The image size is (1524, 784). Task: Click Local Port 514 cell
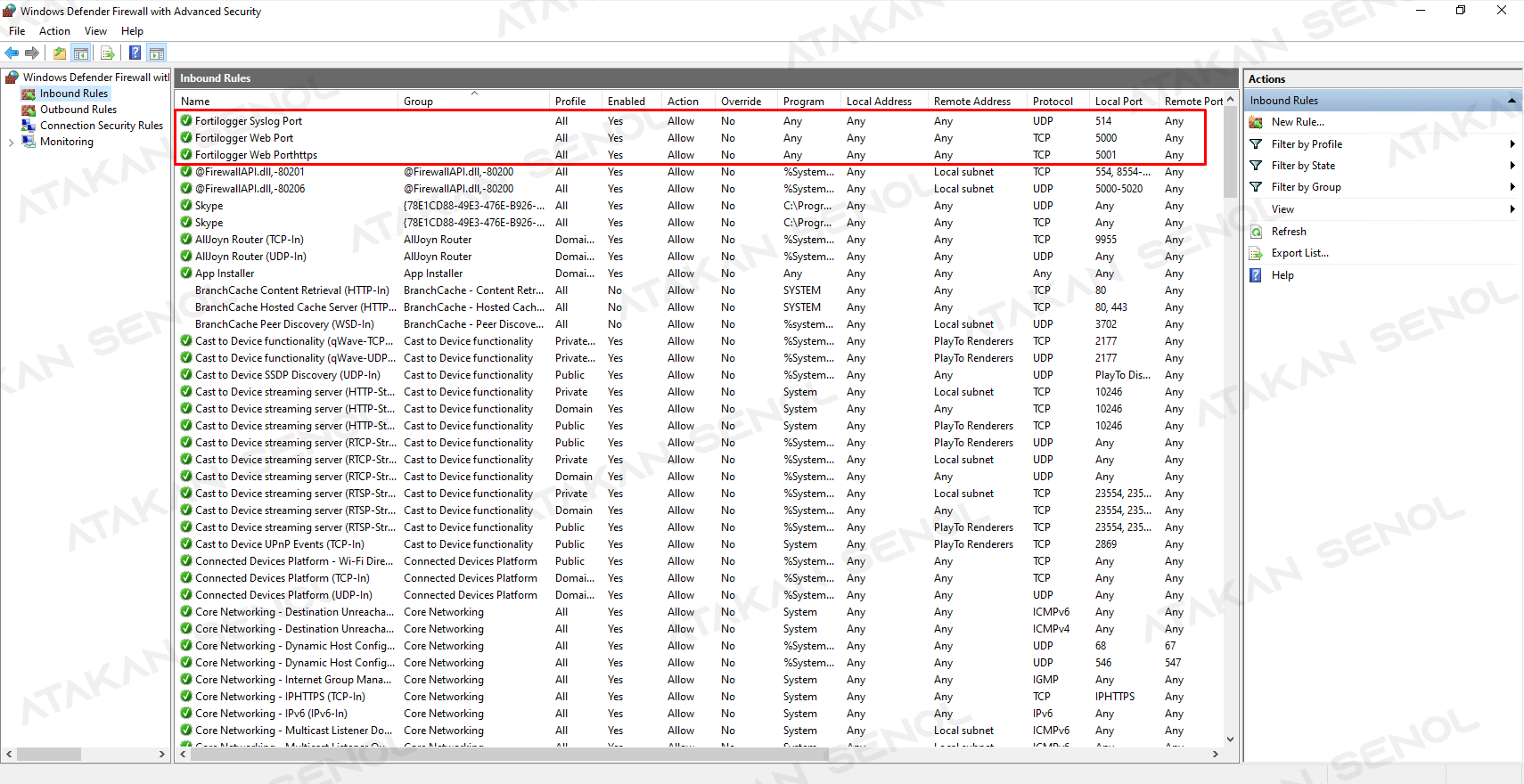[1103, 121]
